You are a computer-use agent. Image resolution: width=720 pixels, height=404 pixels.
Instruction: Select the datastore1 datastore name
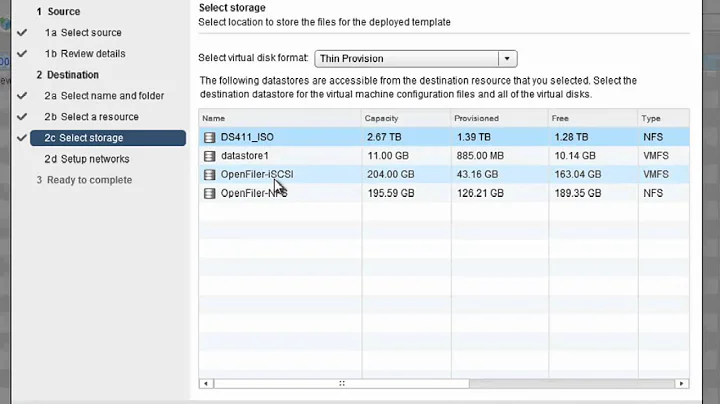[245, 156]
